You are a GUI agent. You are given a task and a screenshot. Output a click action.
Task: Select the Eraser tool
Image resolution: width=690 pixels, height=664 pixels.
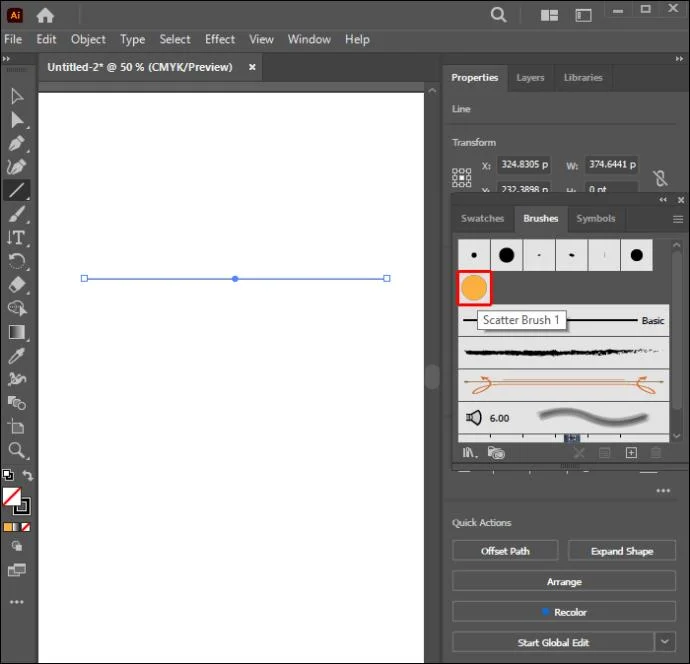(x=16, y=285)
